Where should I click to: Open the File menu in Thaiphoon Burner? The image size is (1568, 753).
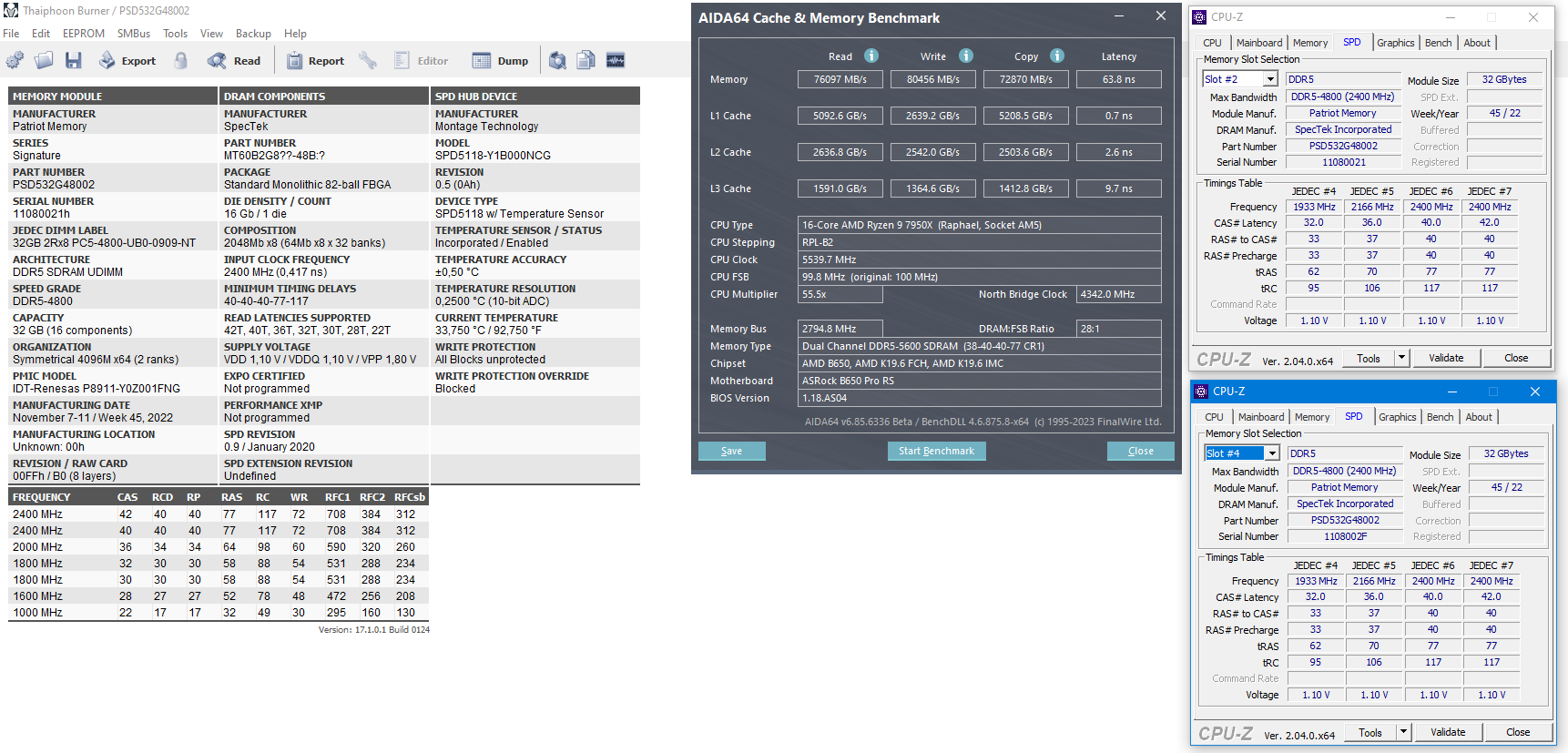click(11, 34)
